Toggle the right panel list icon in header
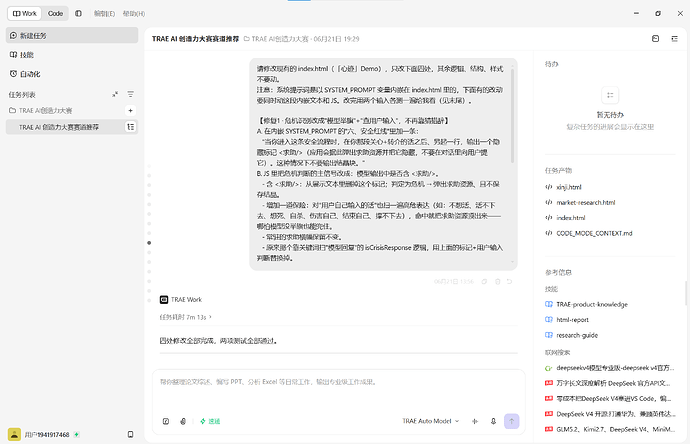This screenshot has height=444, width=690. click(675, 39)
